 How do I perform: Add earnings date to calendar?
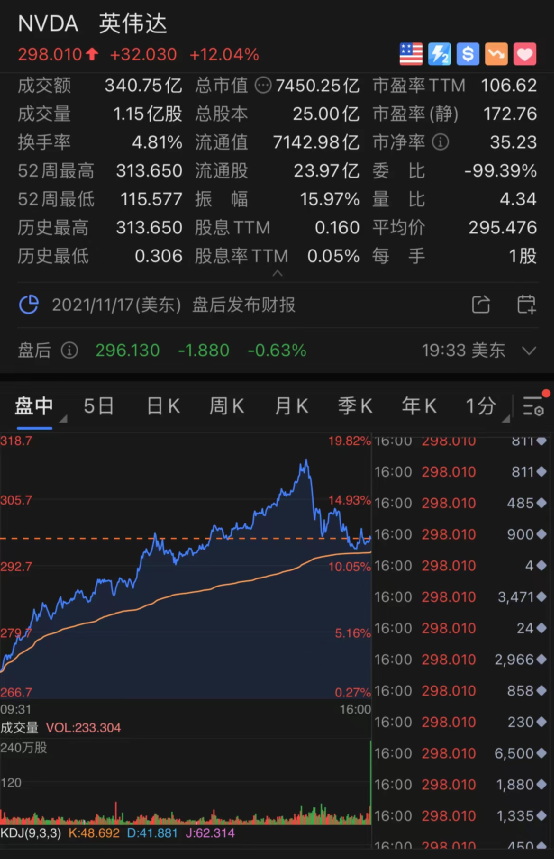(527, 305)
